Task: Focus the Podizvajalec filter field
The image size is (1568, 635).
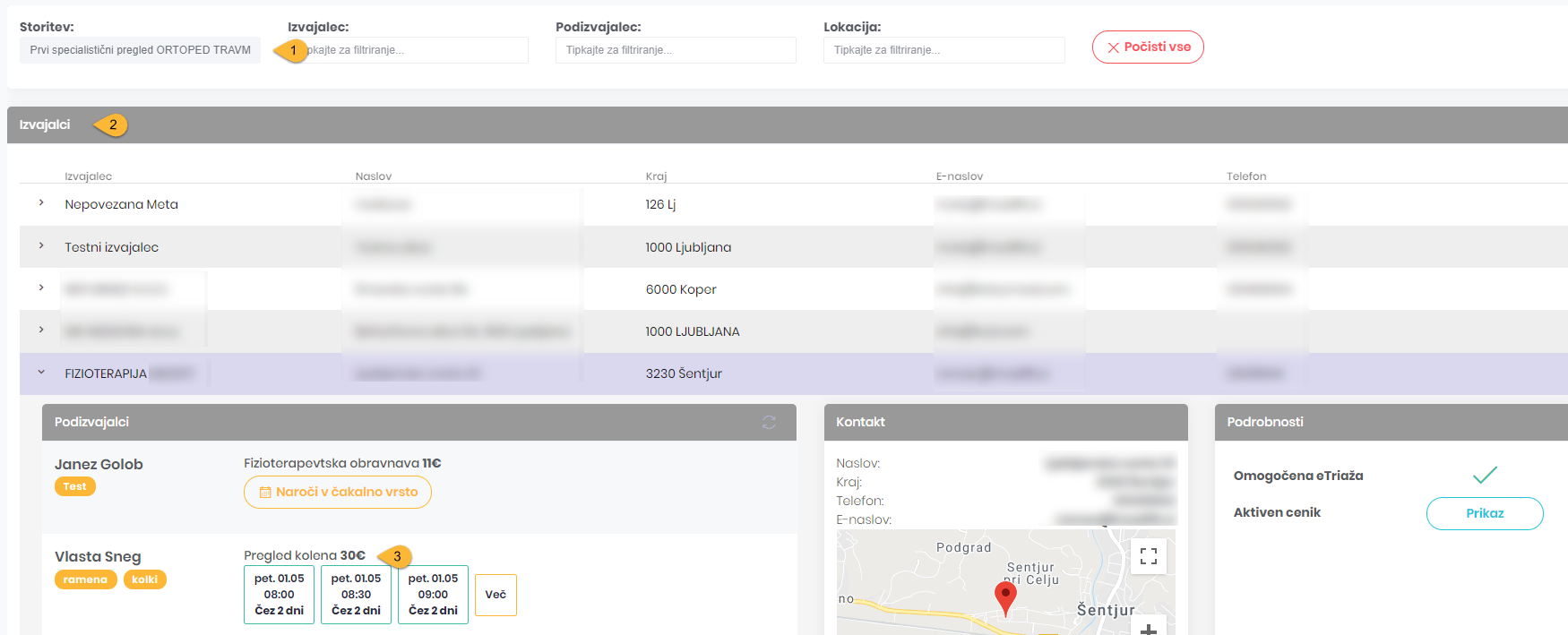Action: click(675, 50)
